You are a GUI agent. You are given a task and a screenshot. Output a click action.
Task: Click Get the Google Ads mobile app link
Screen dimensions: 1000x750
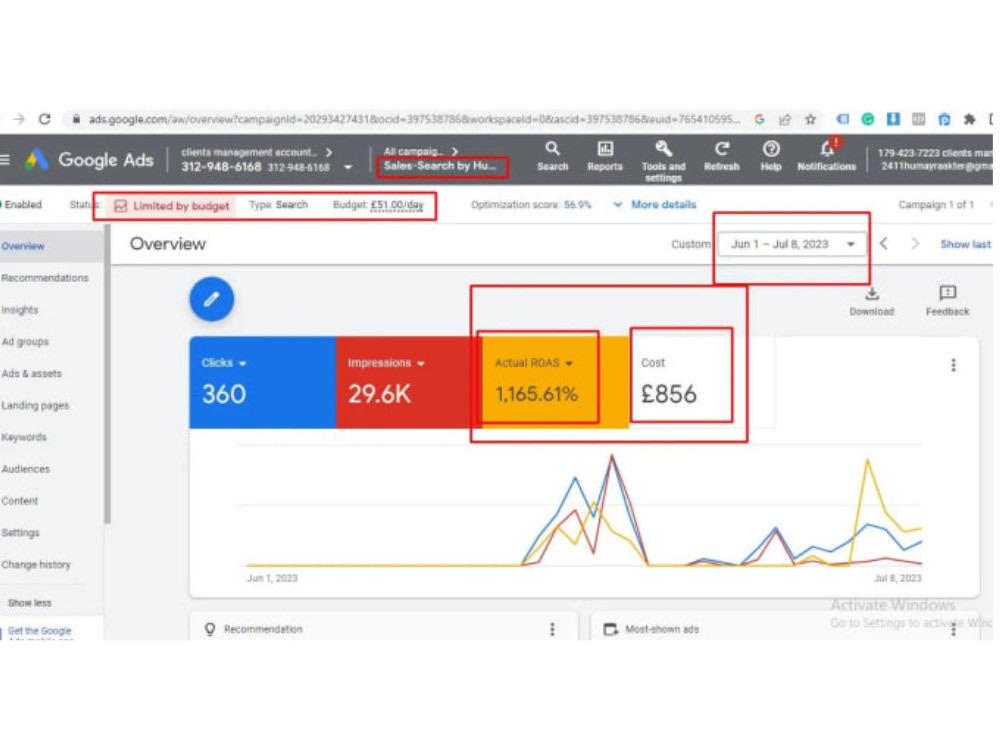click(39, 633)
